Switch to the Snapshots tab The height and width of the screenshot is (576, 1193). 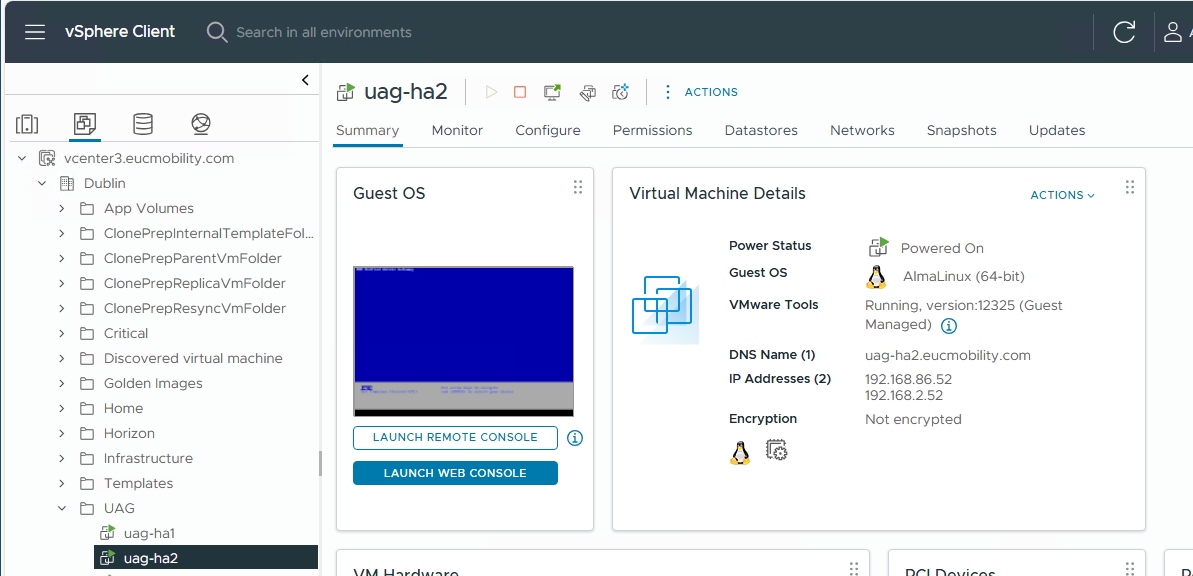(x=961, y=130)
